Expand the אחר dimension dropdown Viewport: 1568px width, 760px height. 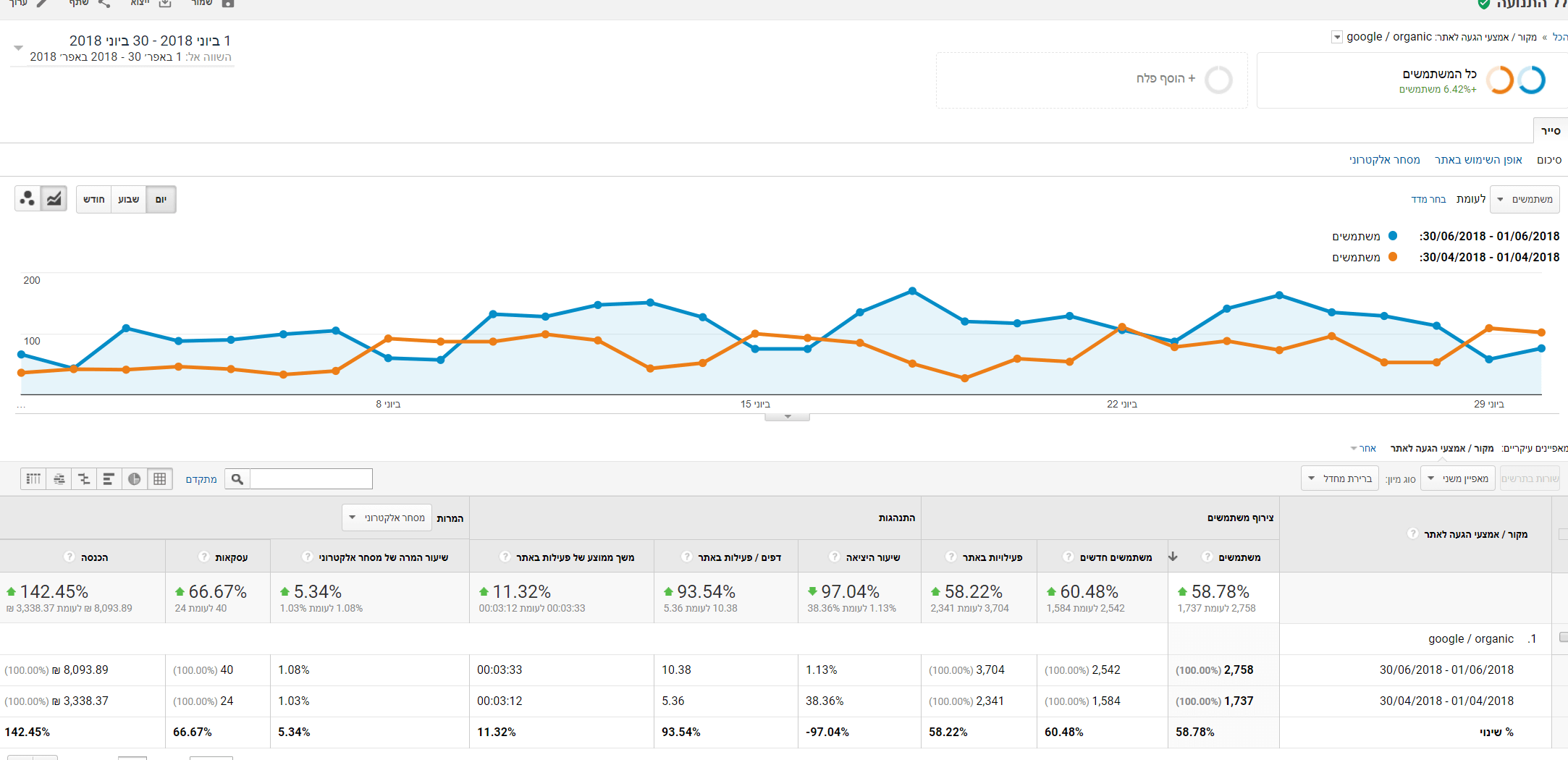click(1363, 449)
